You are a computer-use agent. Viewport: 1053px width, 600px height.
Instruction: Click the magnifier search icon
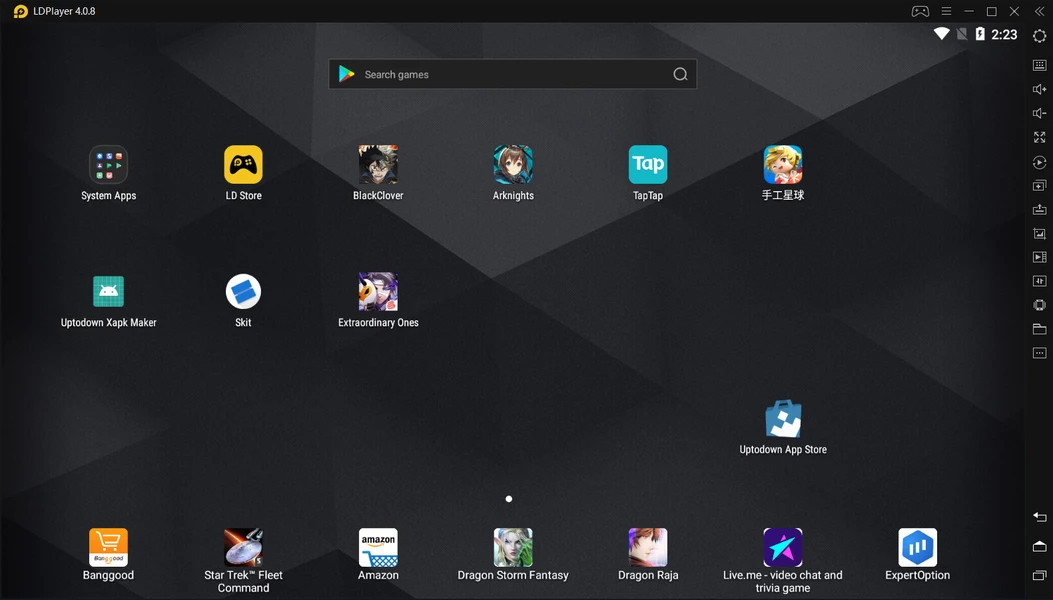click(680, 74)
